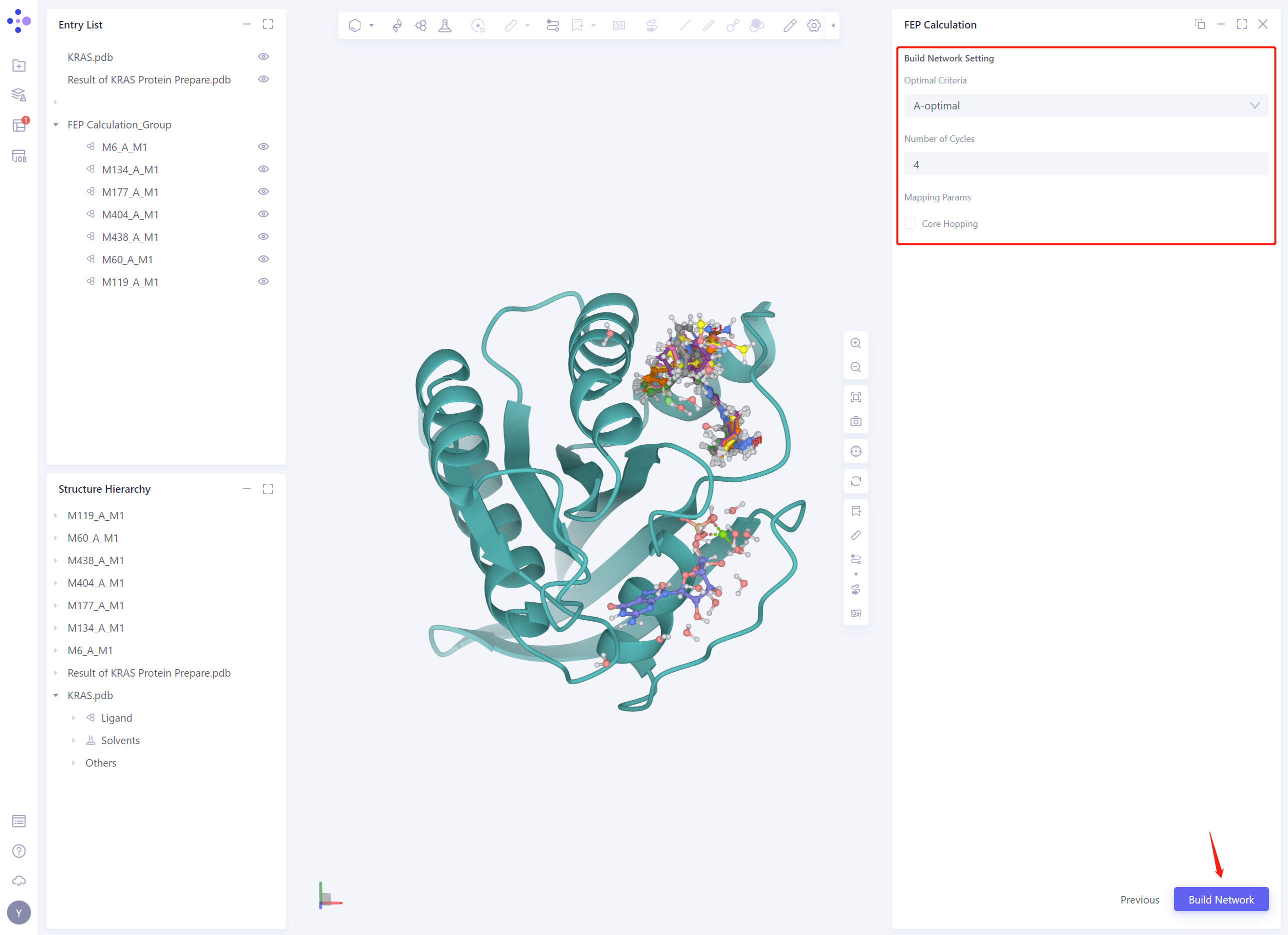Click the flask solvent icon in toolbar

[444, 25]
